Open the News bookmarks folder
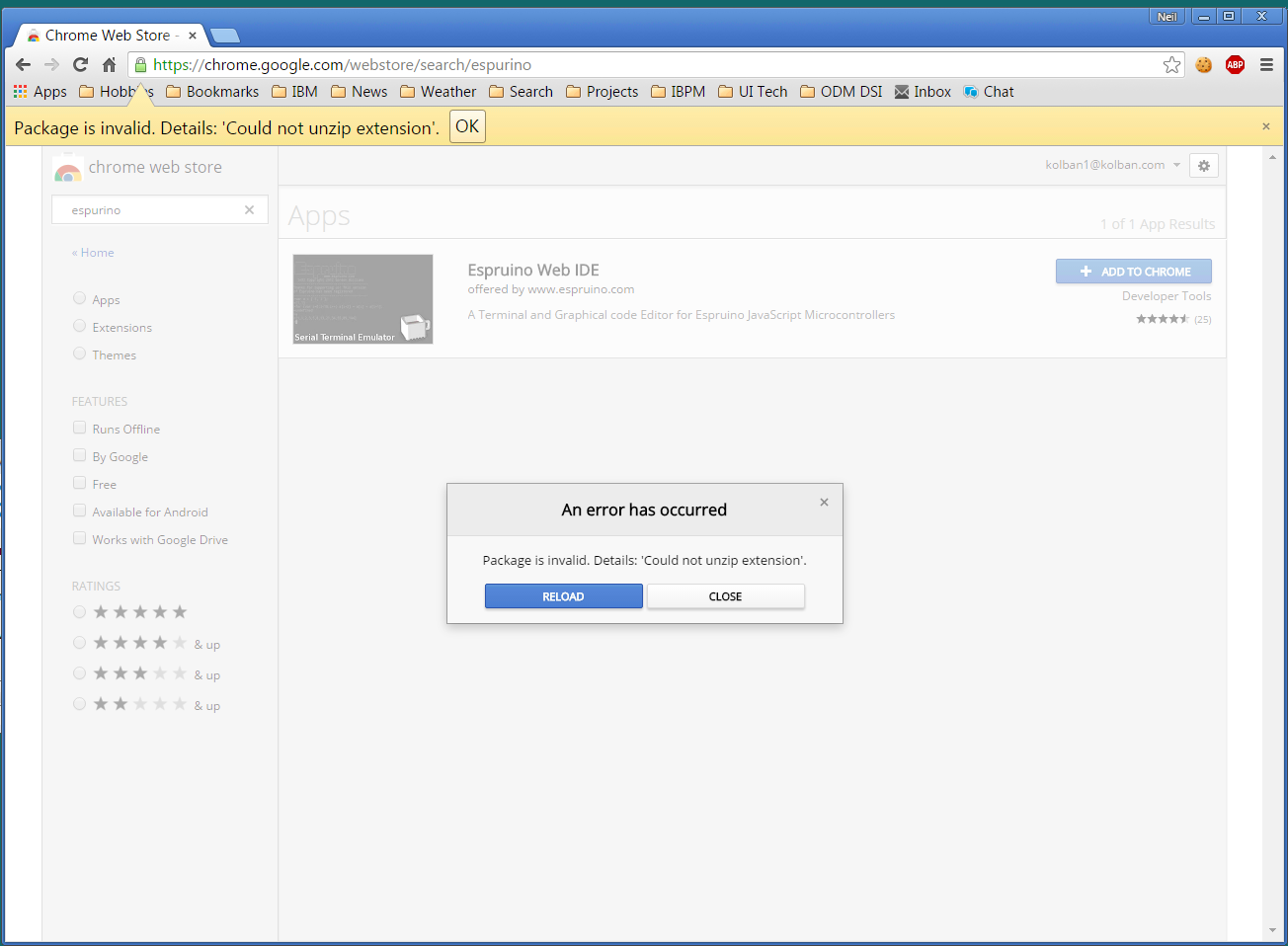This screenshot has width=1288, height=946. [x=359, y=92]
